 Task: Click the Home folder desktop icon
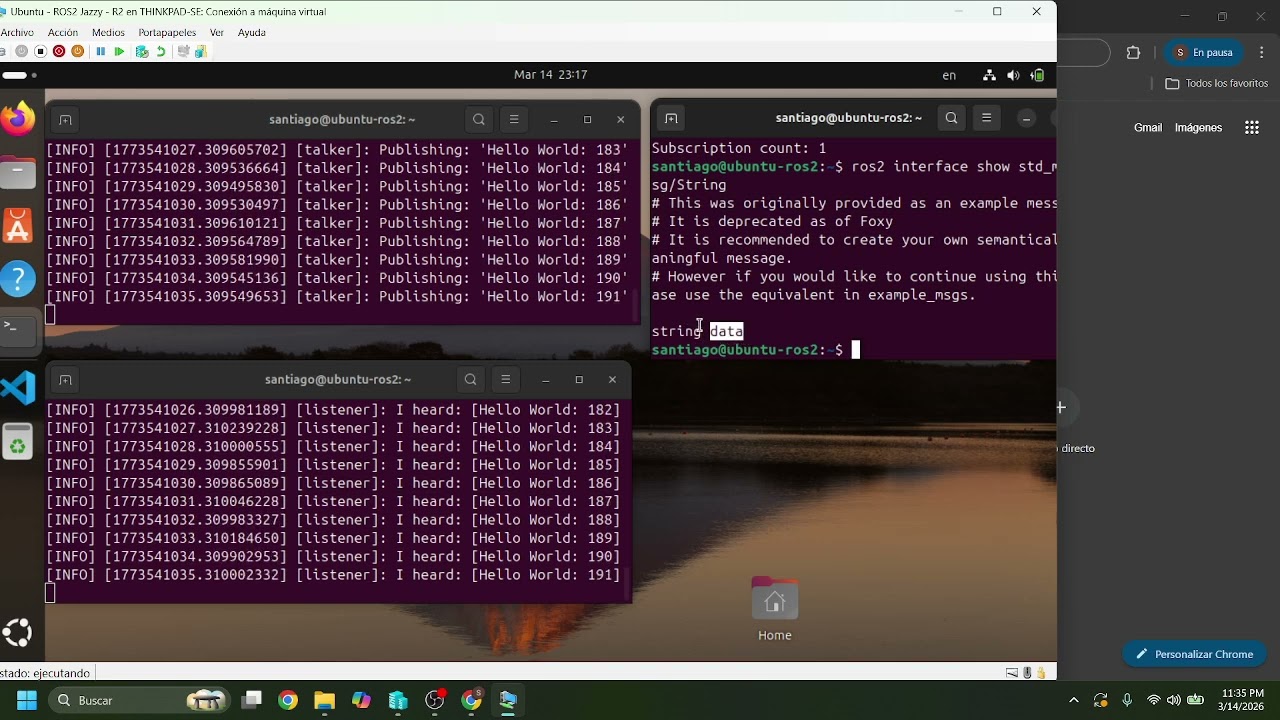pos(775,609)
